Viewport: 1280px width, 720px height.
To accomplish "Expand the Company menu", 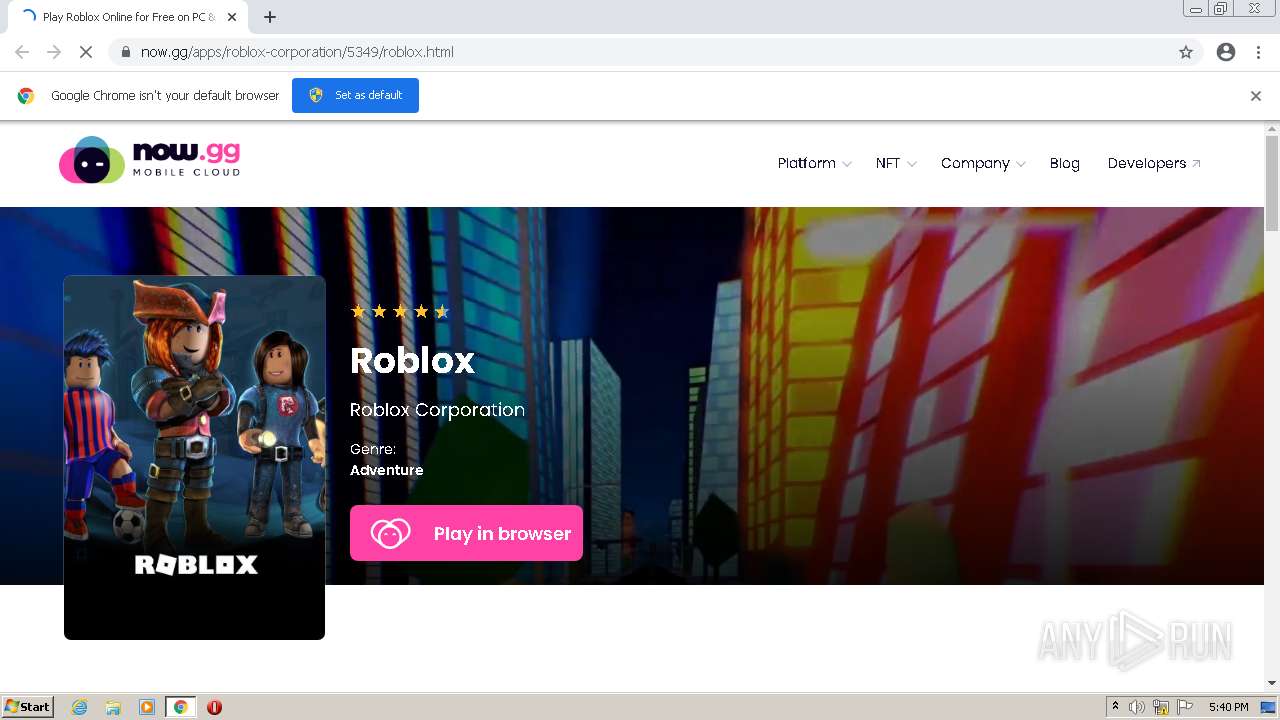I will click(x=982, y=163).
